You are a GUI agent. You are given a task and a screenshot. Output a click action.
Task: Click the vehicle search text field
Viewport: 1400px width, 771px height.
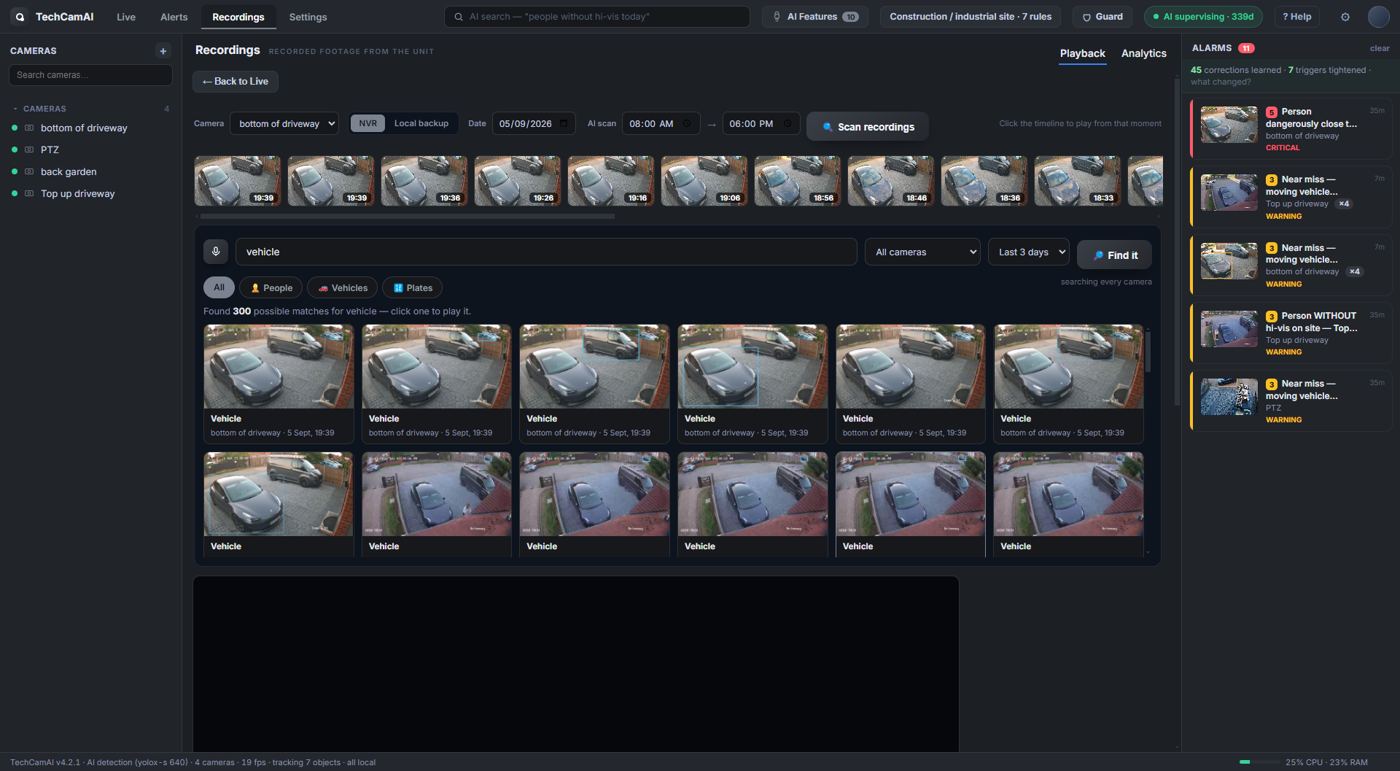546,252
